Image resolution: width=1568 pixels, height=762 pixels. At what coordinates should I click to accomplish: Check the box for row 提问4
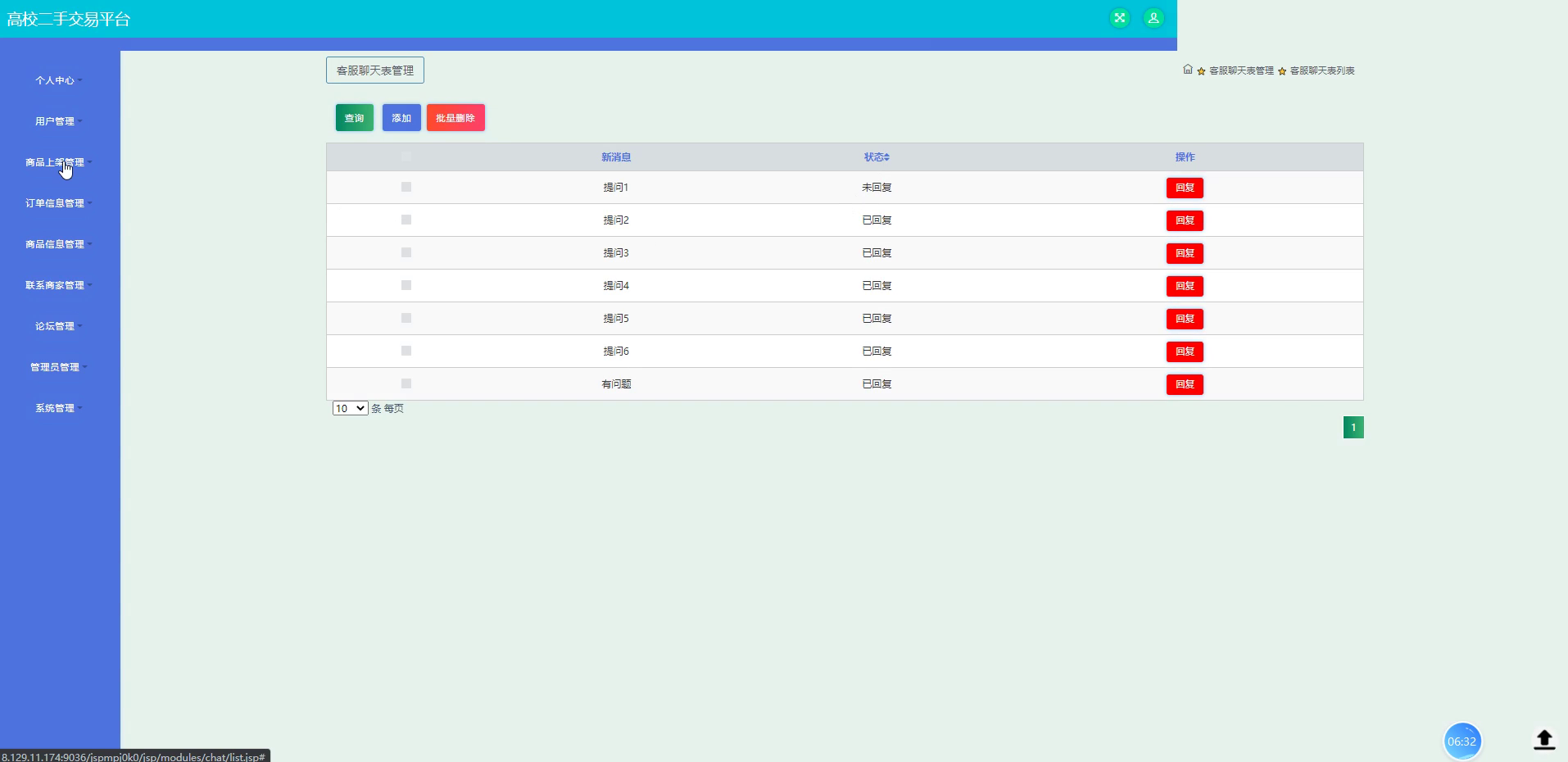[406, 285]
